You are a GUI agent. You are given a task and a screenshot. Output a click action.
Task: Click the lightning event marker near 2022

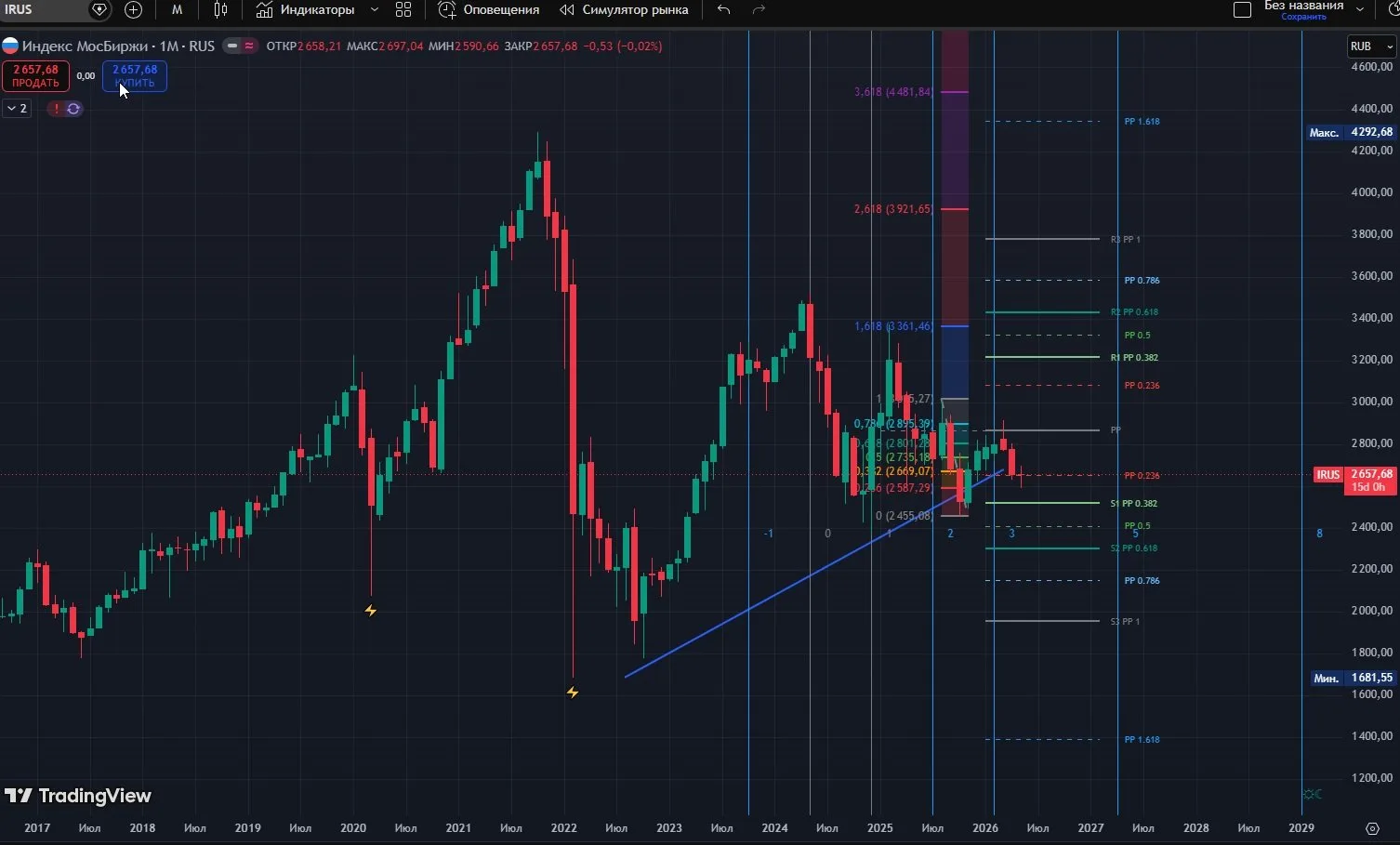[x=573, y=693]
